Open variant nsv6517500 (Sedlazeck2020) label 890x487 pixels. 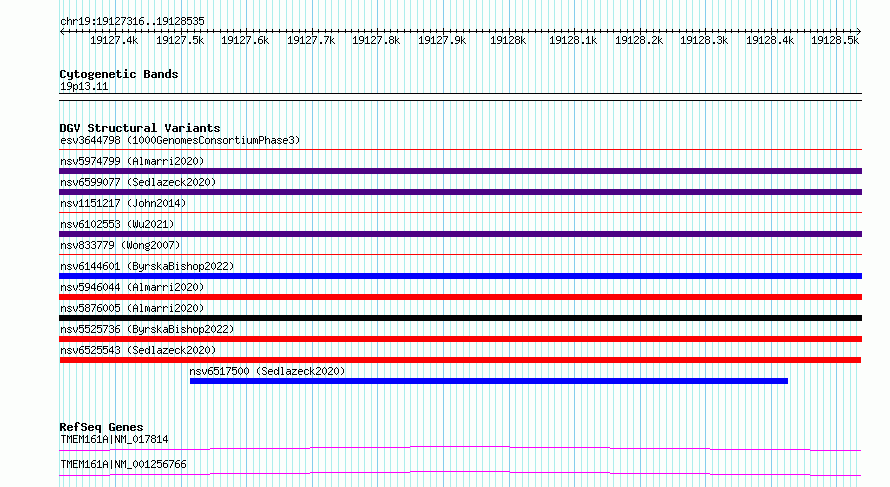267,371
